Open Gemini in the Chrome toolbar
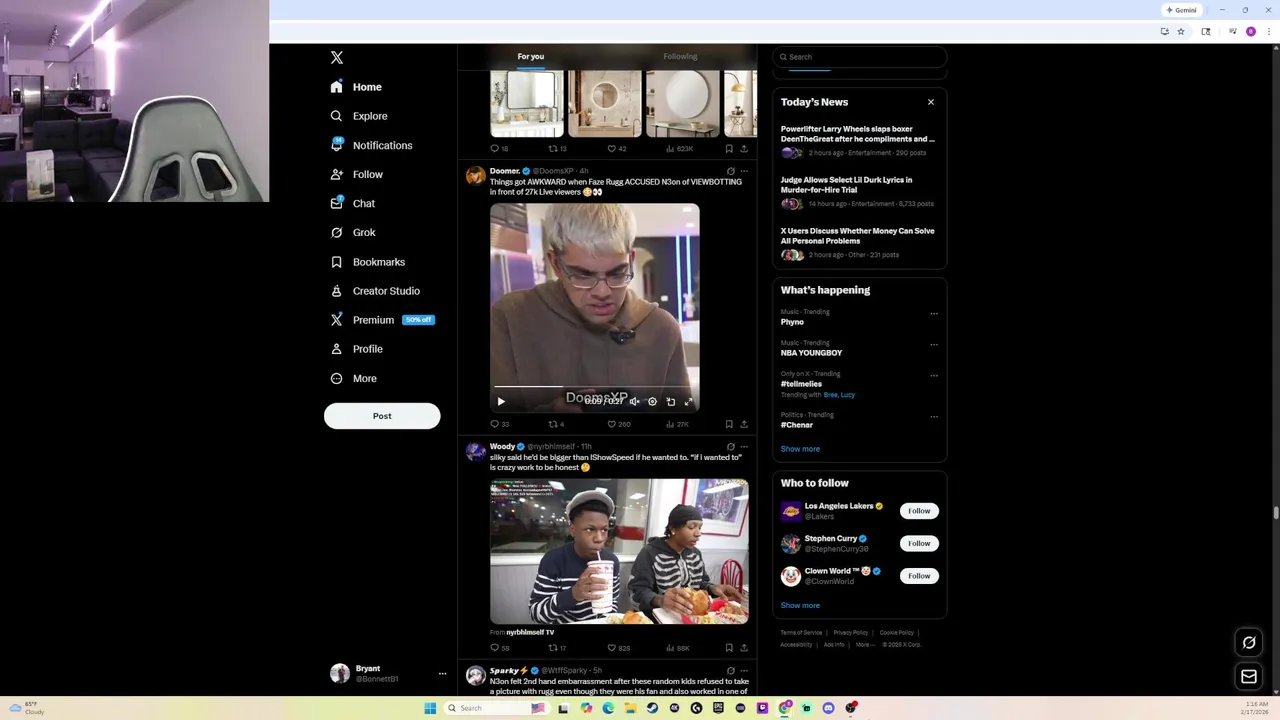This screenshot has height=720, width=1280. point(1181,10)
